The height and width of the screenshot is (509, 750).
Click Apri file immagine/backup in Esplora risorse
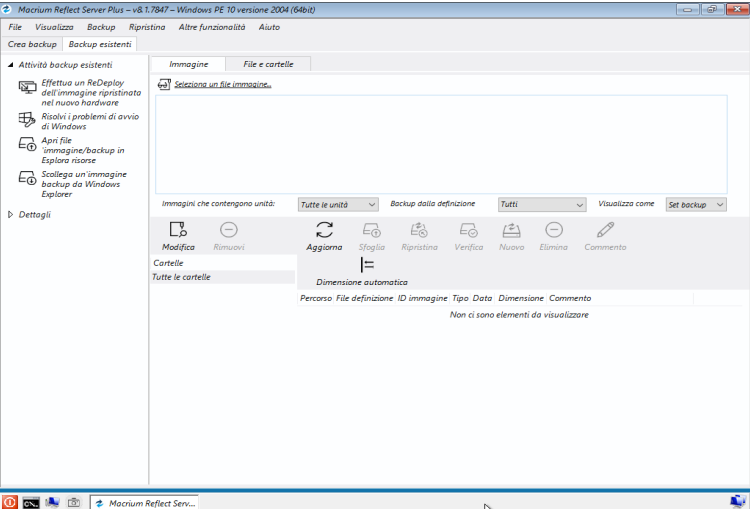pos(83,150)
